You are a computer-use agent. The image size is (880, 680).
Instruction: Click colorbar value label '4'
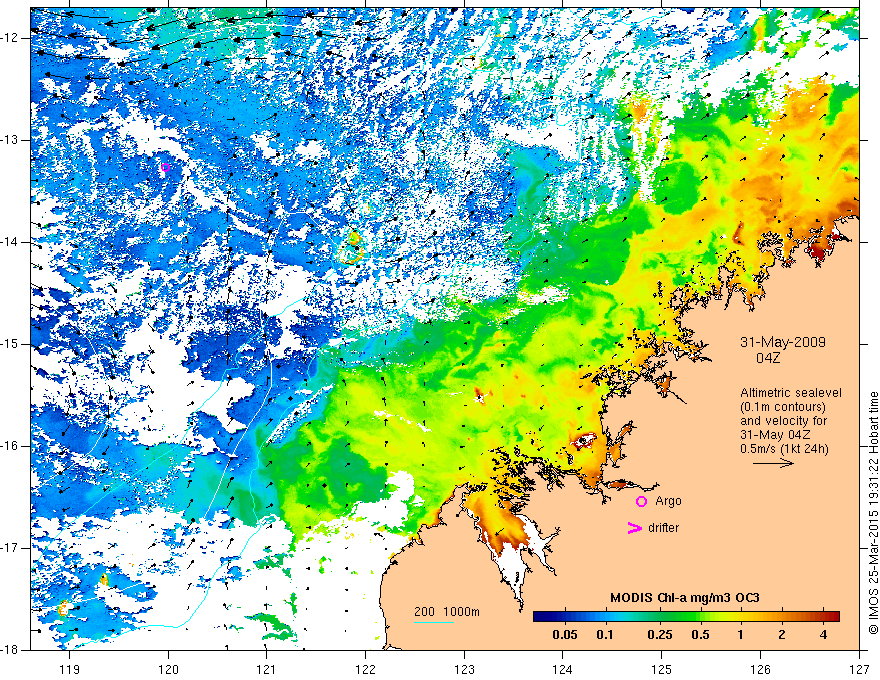click(823, 635)
